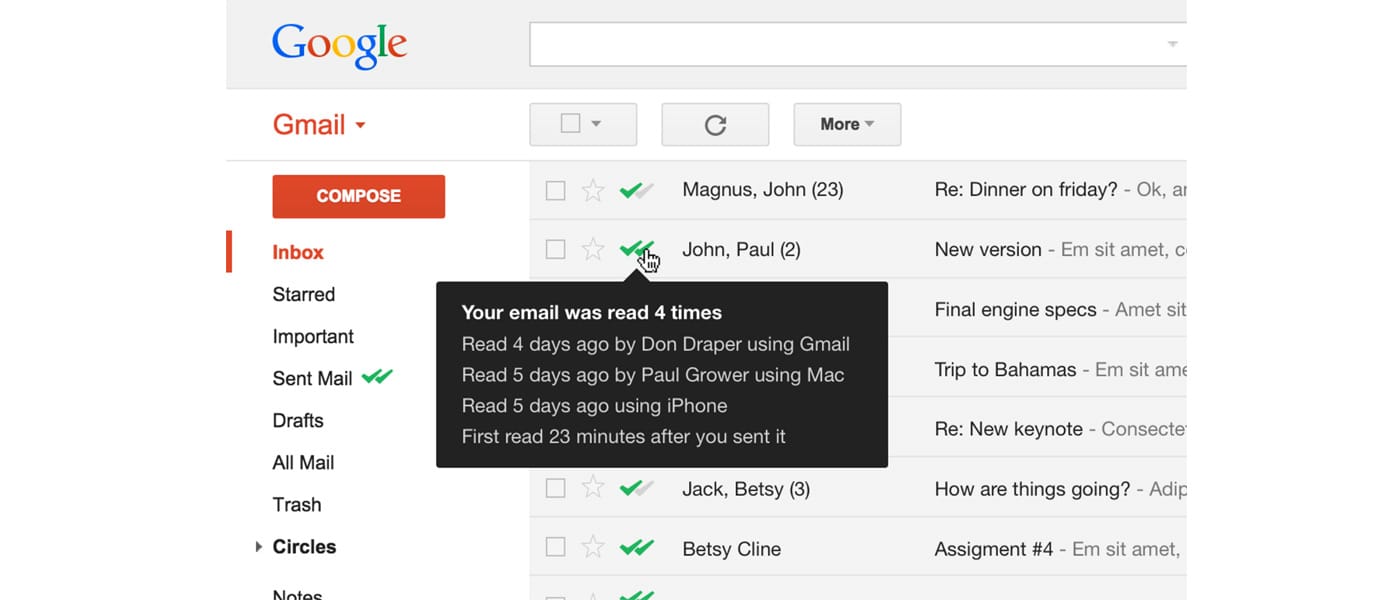This screenshot has height=600, width=1388.
Task: Click green checkmarks beside Sent Mail
Action: 377,377
